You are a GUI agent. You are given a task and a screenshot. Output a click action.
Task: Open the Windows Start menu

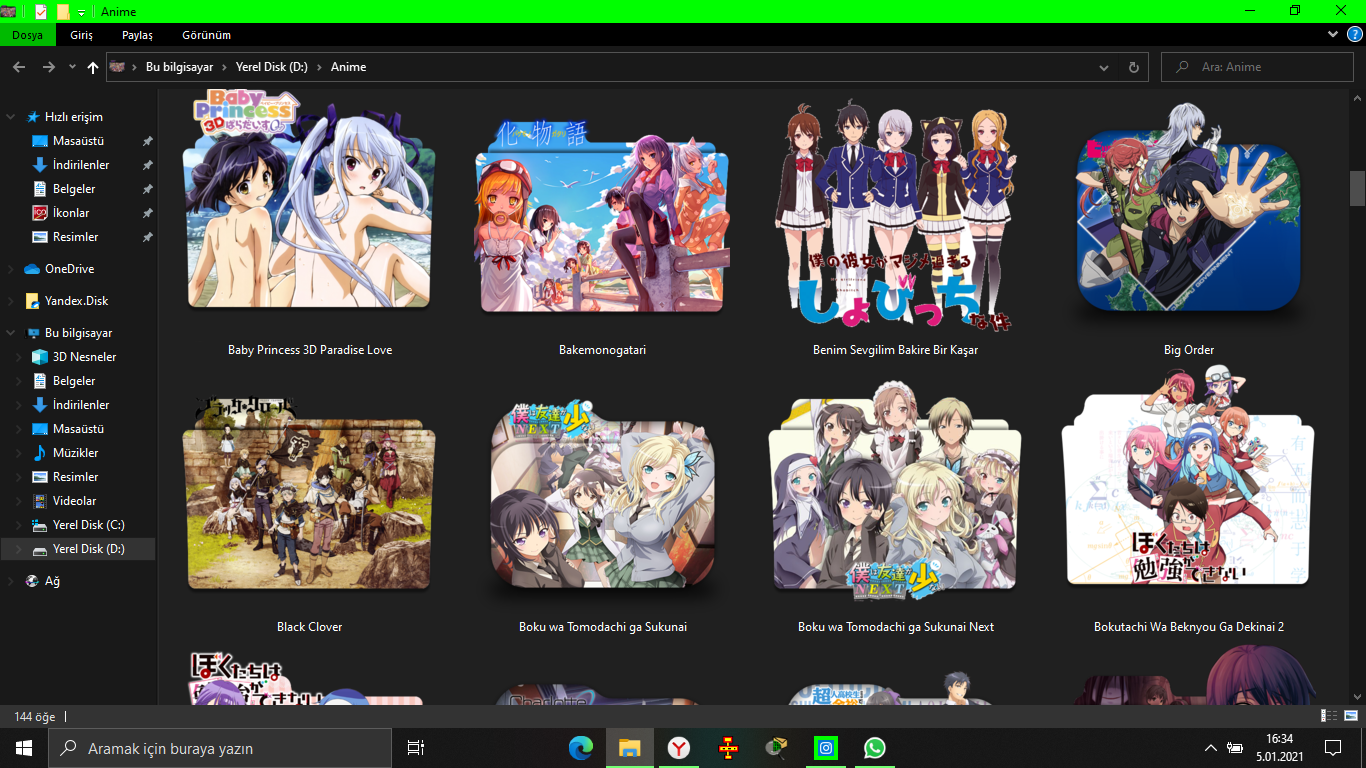(24, 748)
